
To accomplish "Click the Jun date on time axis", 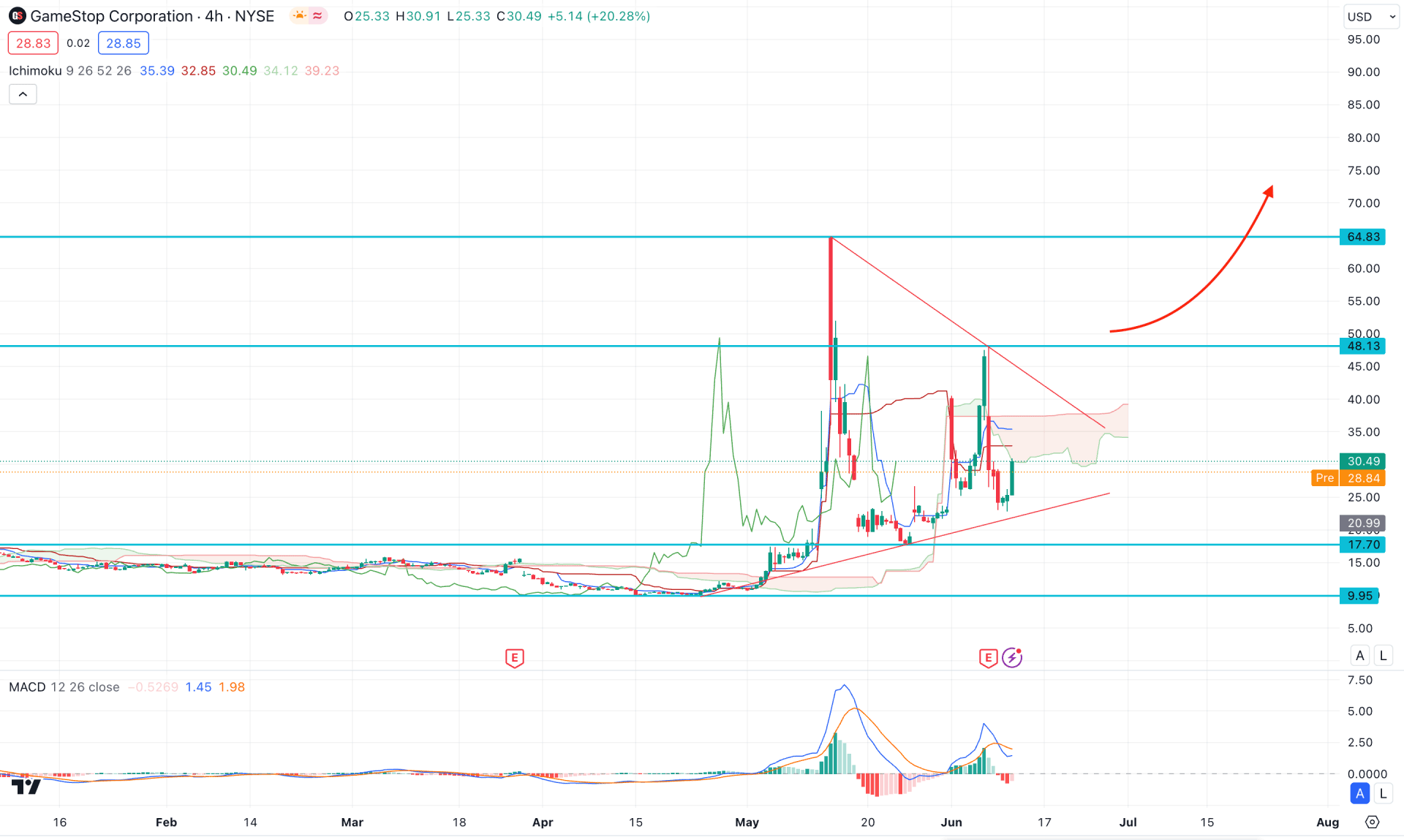I will tap(951, 822).
